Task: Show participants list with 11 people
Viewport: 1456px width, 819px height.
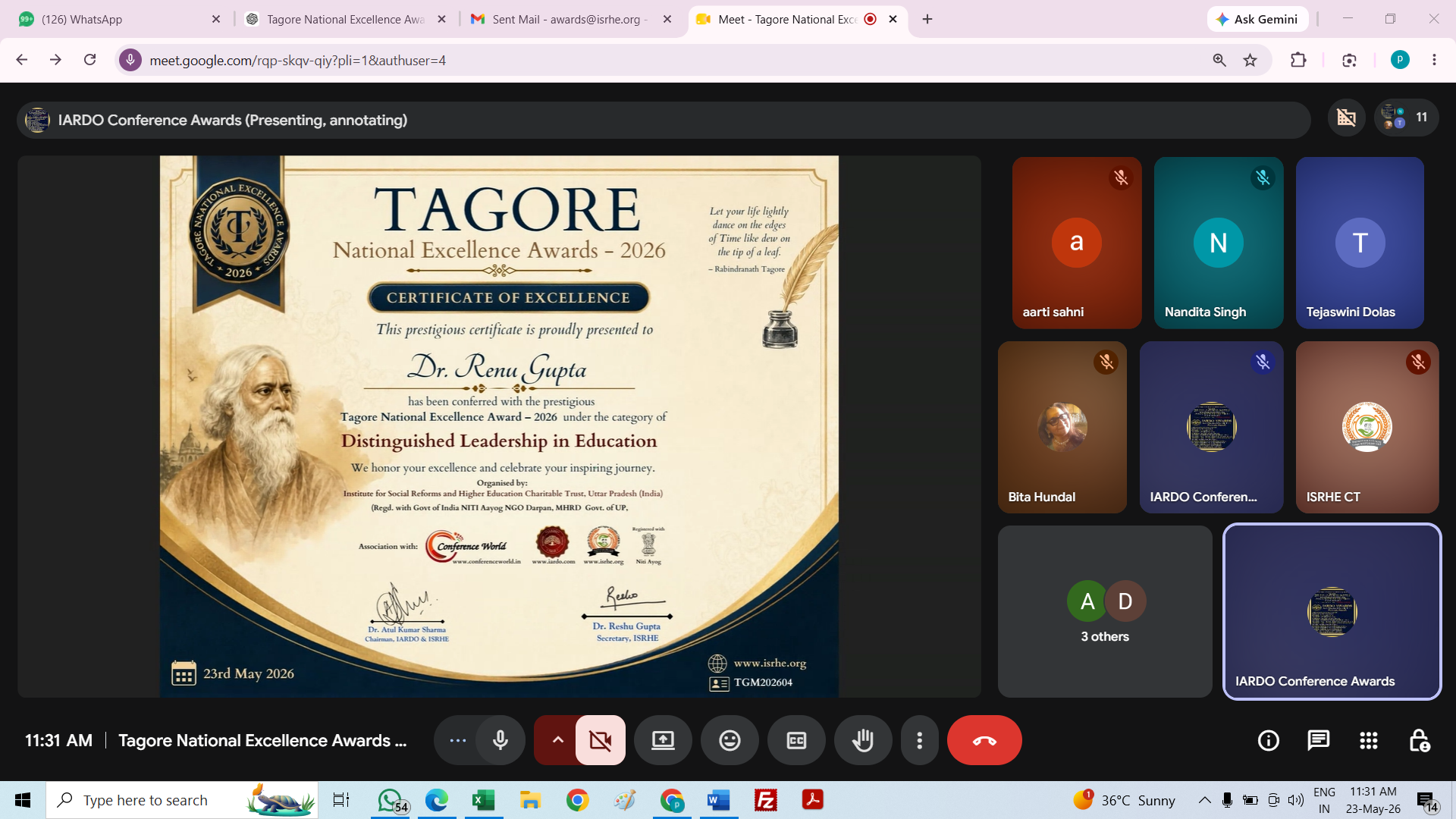Action: [1407, 118]
